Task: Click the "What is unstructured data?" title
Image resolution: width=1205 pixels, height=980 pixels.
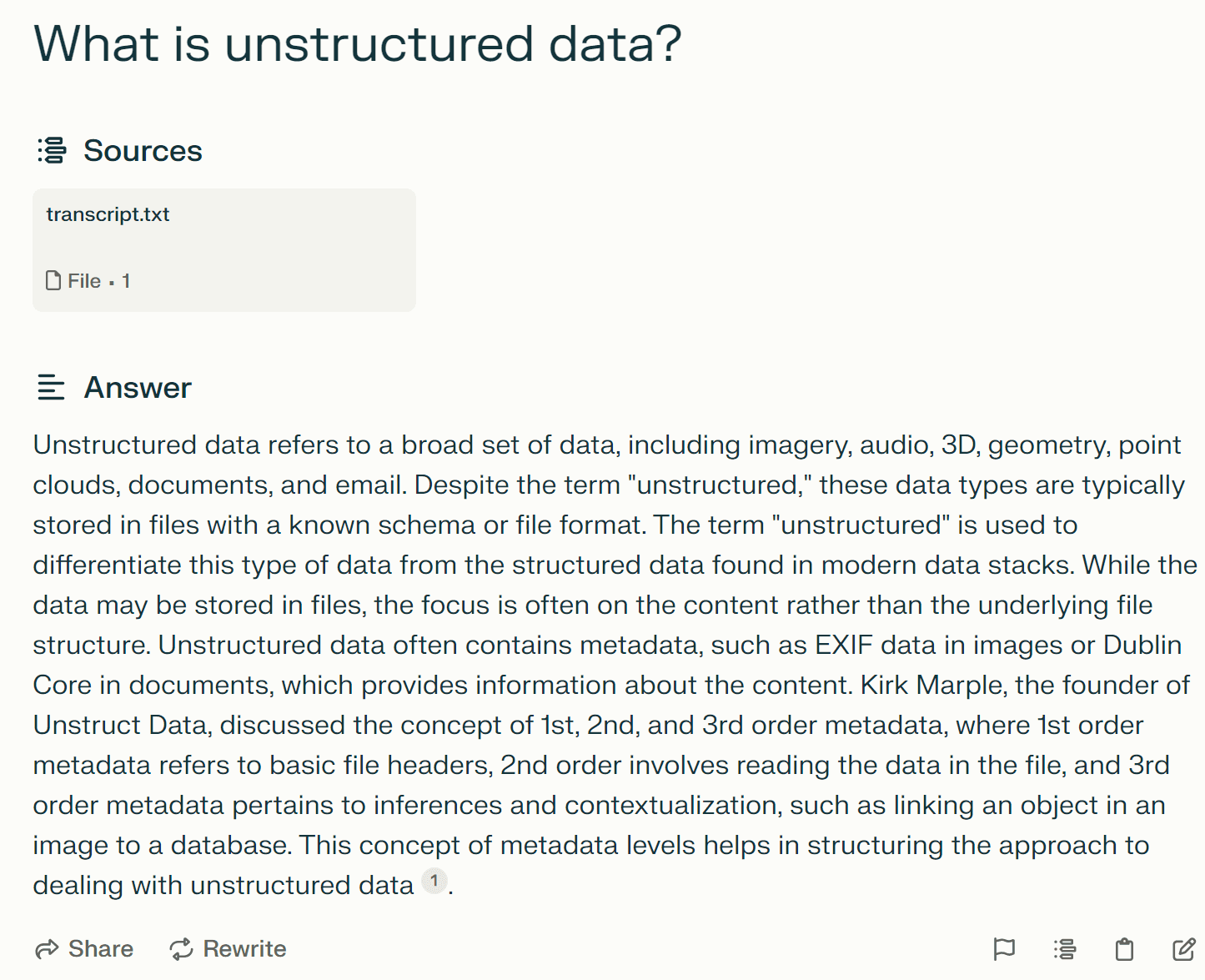Action: (x=357, y=43)
